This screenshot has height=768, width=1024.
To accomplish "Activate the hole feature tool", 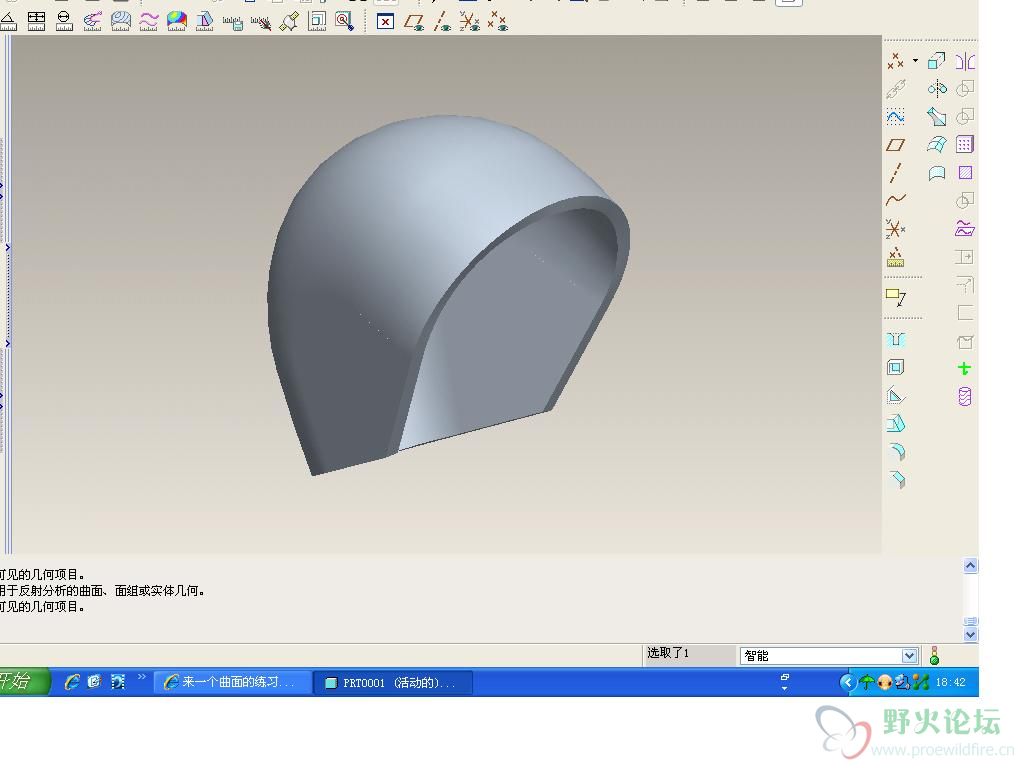I will pyautogui.click(x=896, y=340).
